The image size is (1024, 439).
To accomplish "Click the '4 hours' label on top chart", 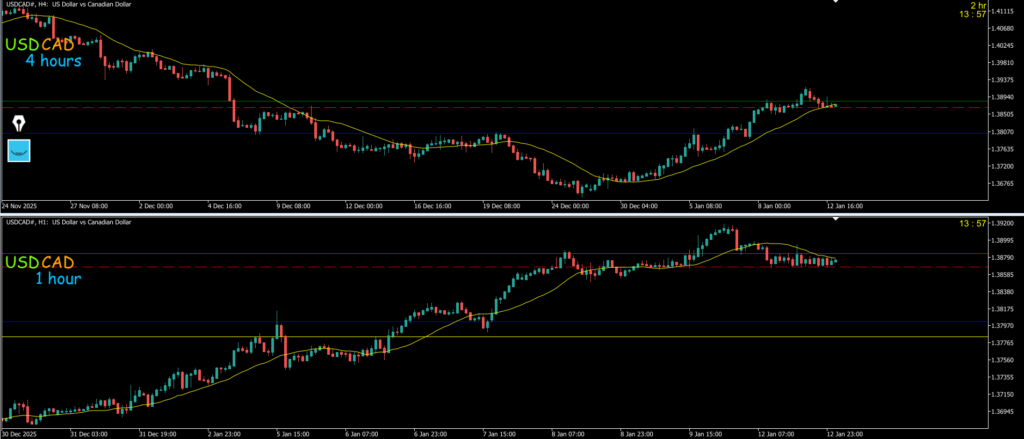I will click(54, 62).
